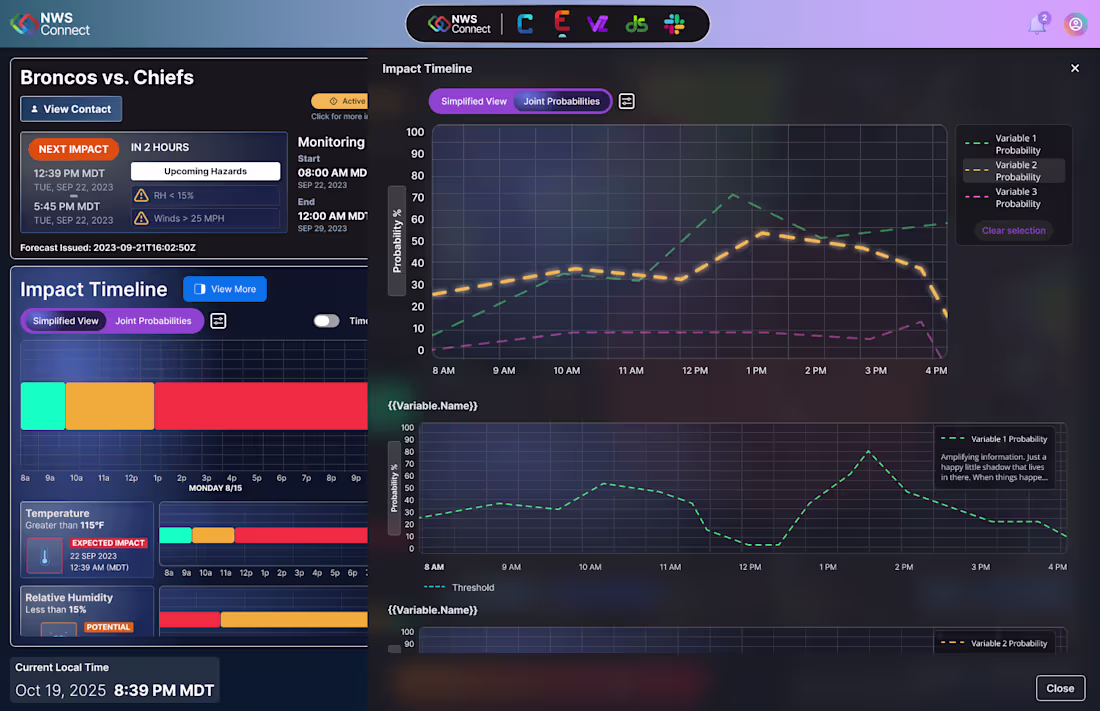The image size is (1100, 711).
Task: Click the NEXT IMPACT badge
Action: pos(73,149)
